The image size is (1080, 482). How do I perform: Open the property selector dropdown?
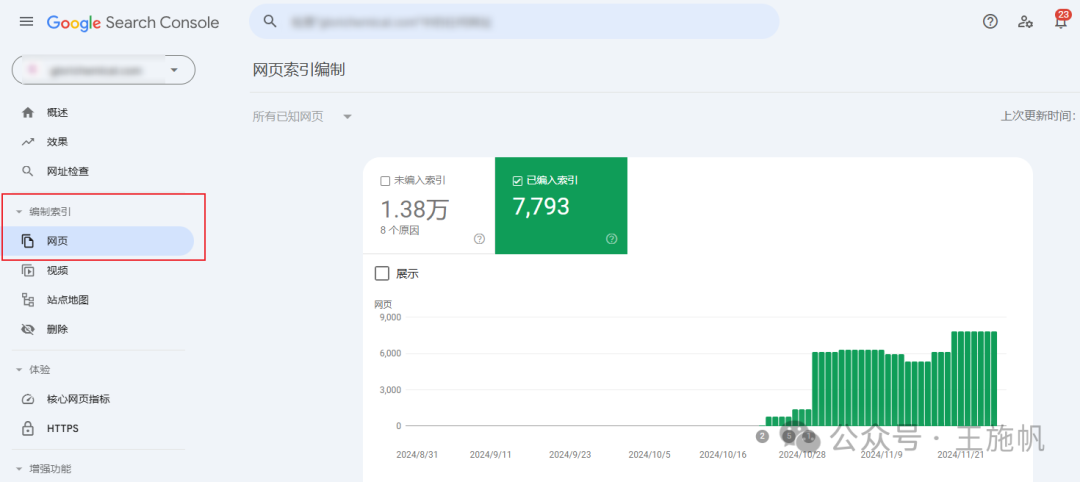click(x=103, y=70)
